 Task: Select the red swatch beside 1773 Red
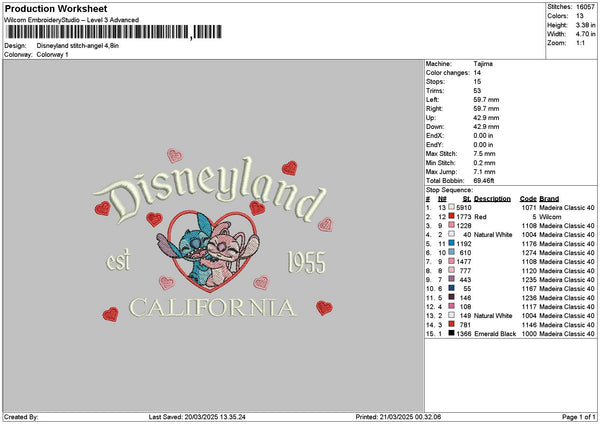click(452, 216)
